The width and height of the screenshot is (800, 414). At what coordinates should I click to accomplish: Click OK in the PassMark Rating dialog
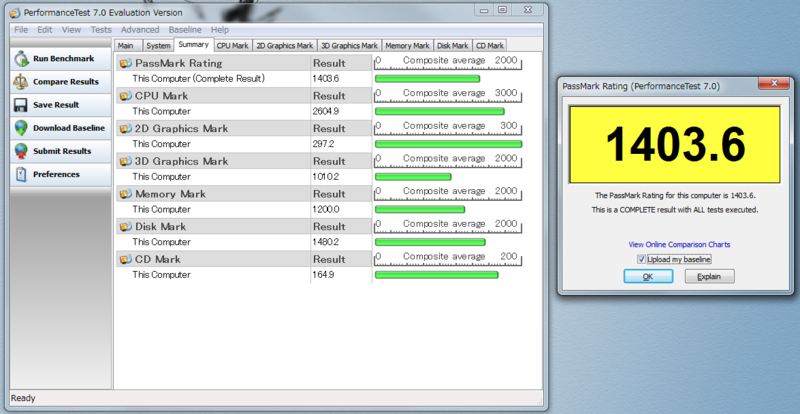(x=648, y=276)
